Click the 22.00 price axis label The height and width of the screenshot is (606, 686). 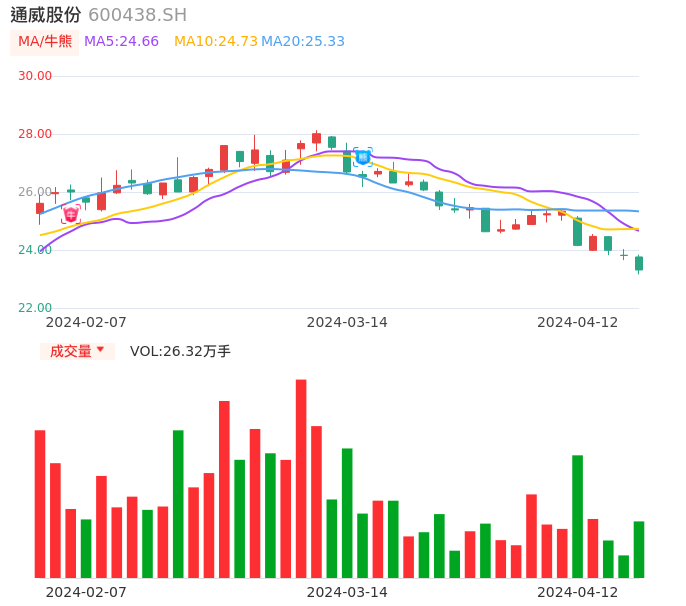pos(35,308)
